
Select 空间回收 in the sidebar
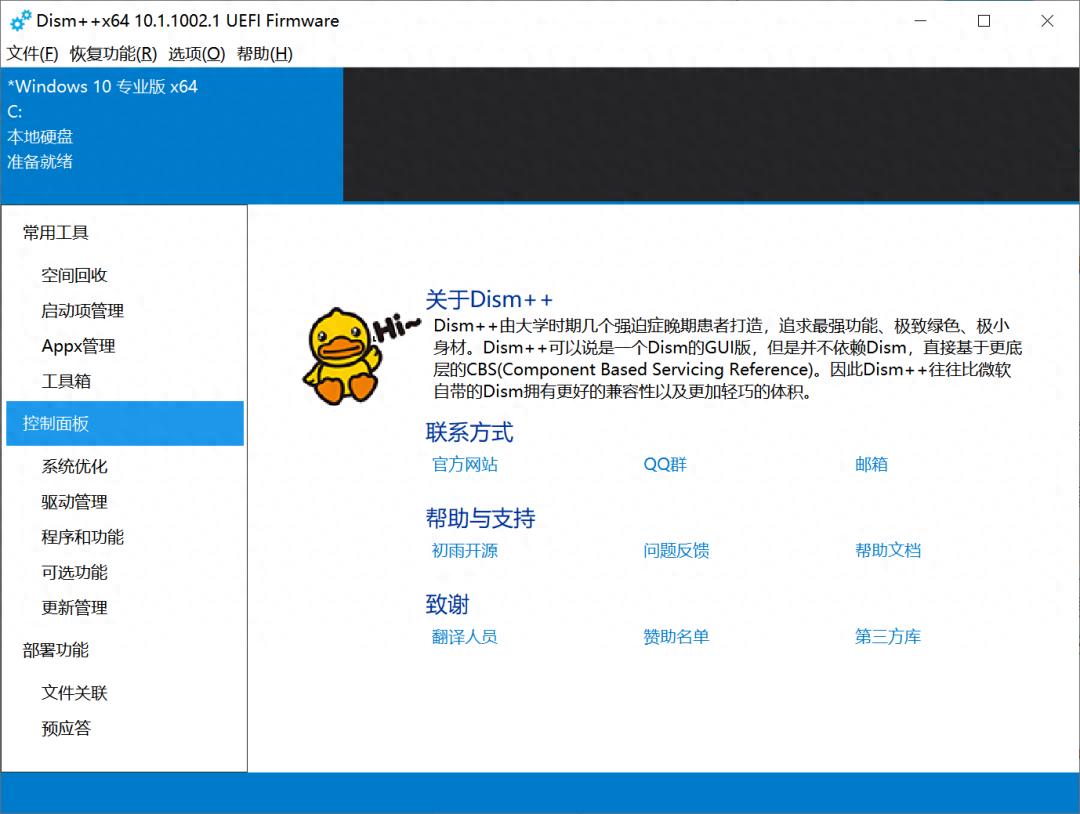click(x=74, y=275)
